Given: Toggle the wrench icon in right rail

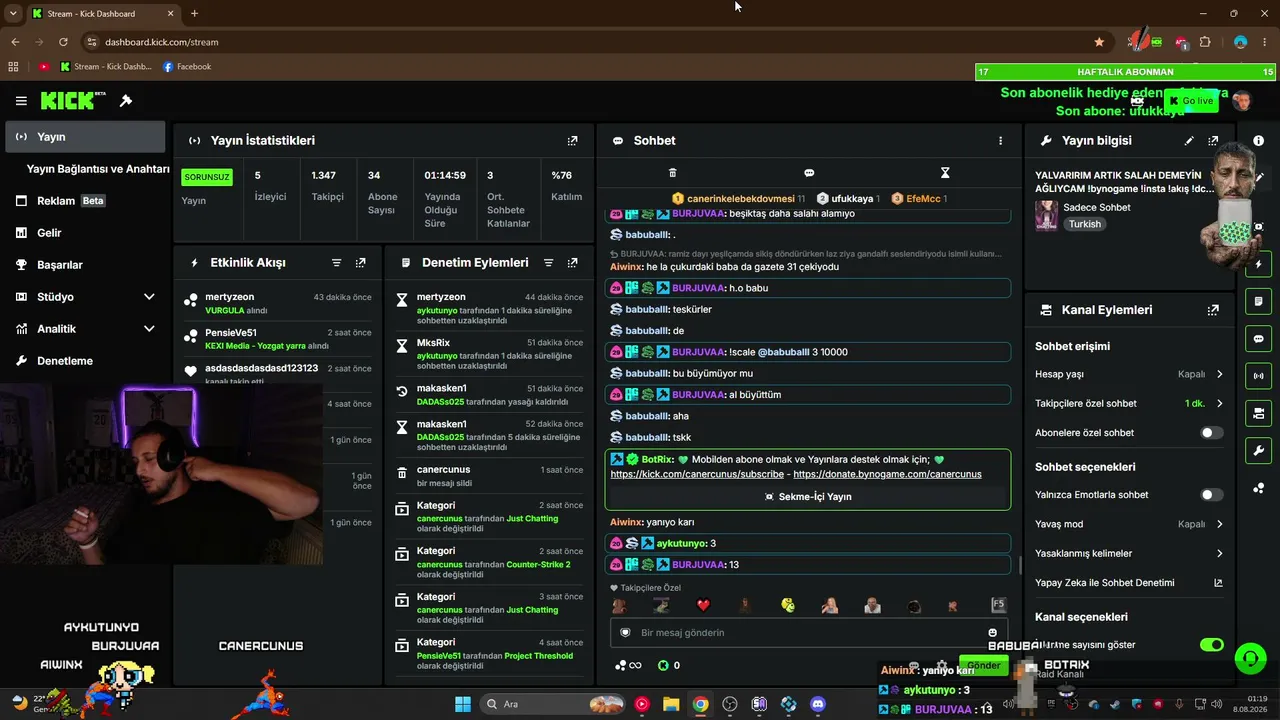Looking at the screenshot, I should click(x=1259, y=450).
